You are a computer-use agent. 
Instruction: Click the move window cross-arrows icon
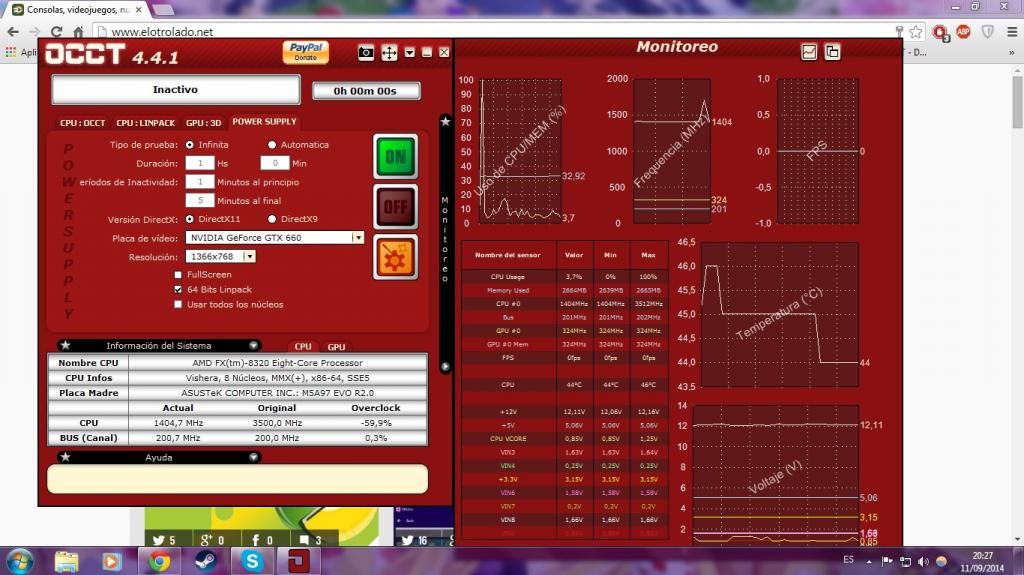tap(389, 53)
